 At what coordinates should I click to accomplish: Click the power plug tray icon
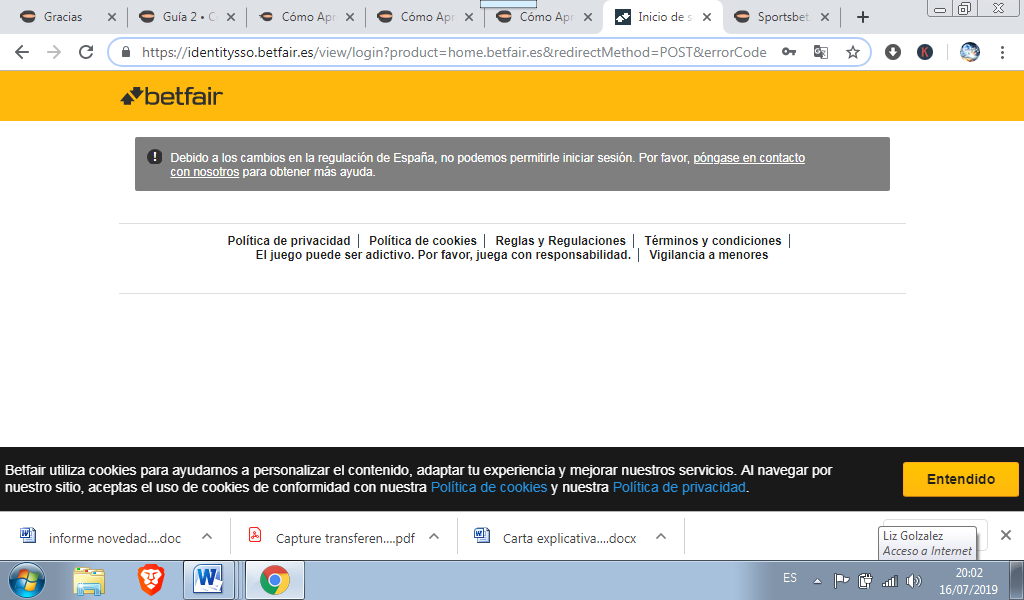coord(865,580)
